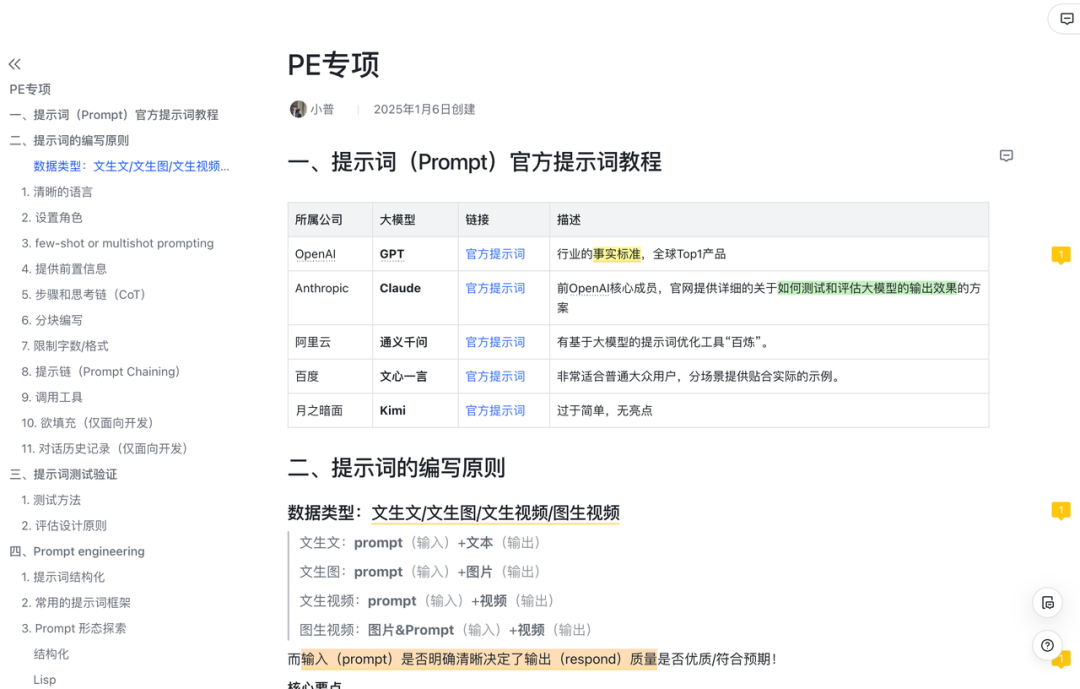Click the comment icon beside the first heading

click(1006, 156)
